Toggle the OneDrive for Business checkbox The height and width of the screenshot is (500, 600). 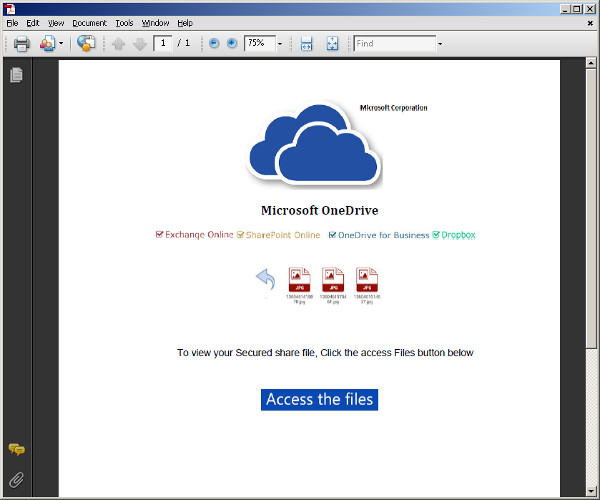pos(333,235)
